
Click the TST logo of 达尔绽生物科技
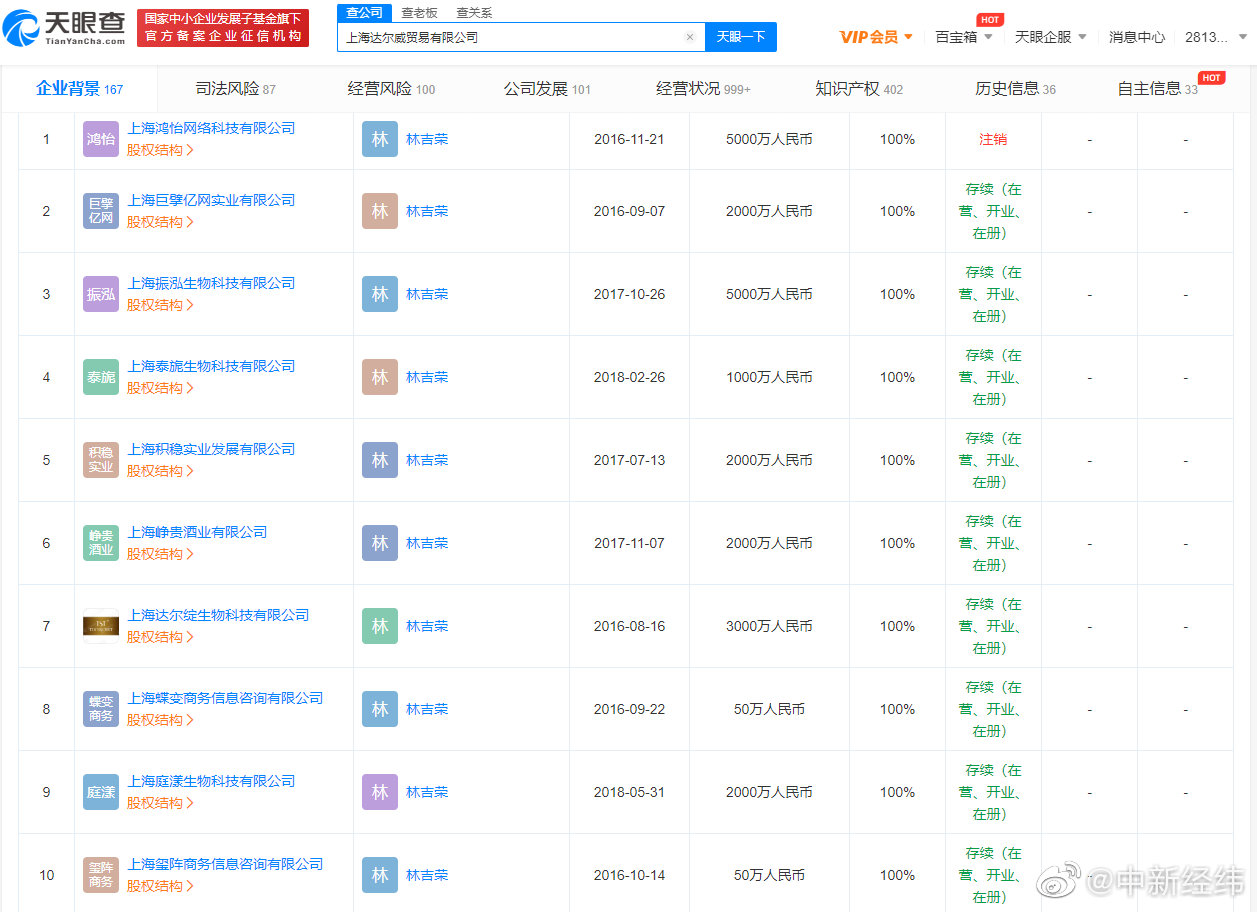(x=100, y=625)
